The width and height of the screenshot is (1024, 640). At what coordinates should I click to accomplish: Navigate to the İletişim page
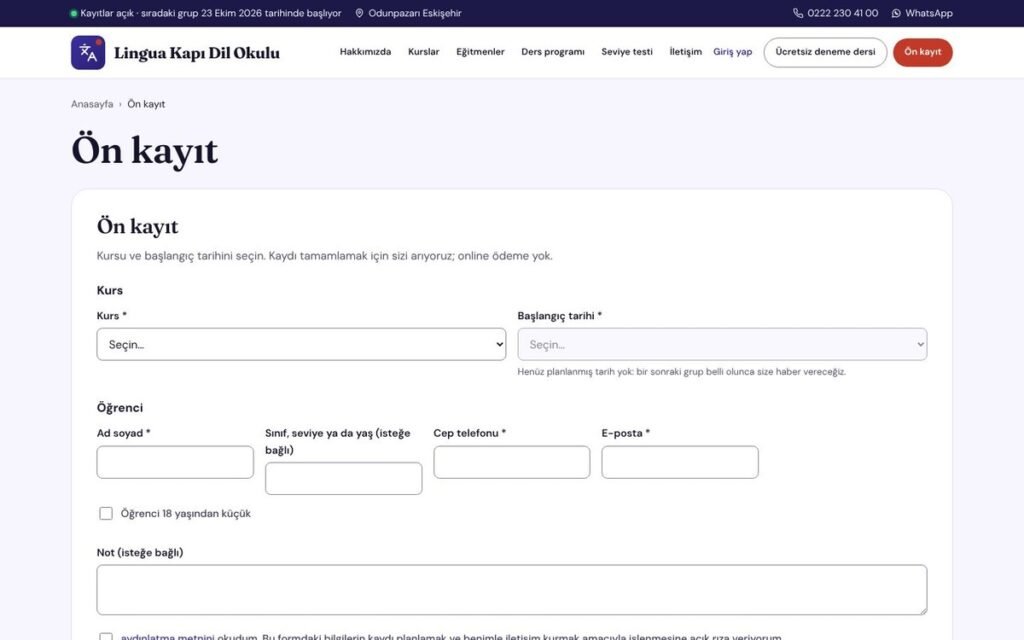tap(686, 52)
